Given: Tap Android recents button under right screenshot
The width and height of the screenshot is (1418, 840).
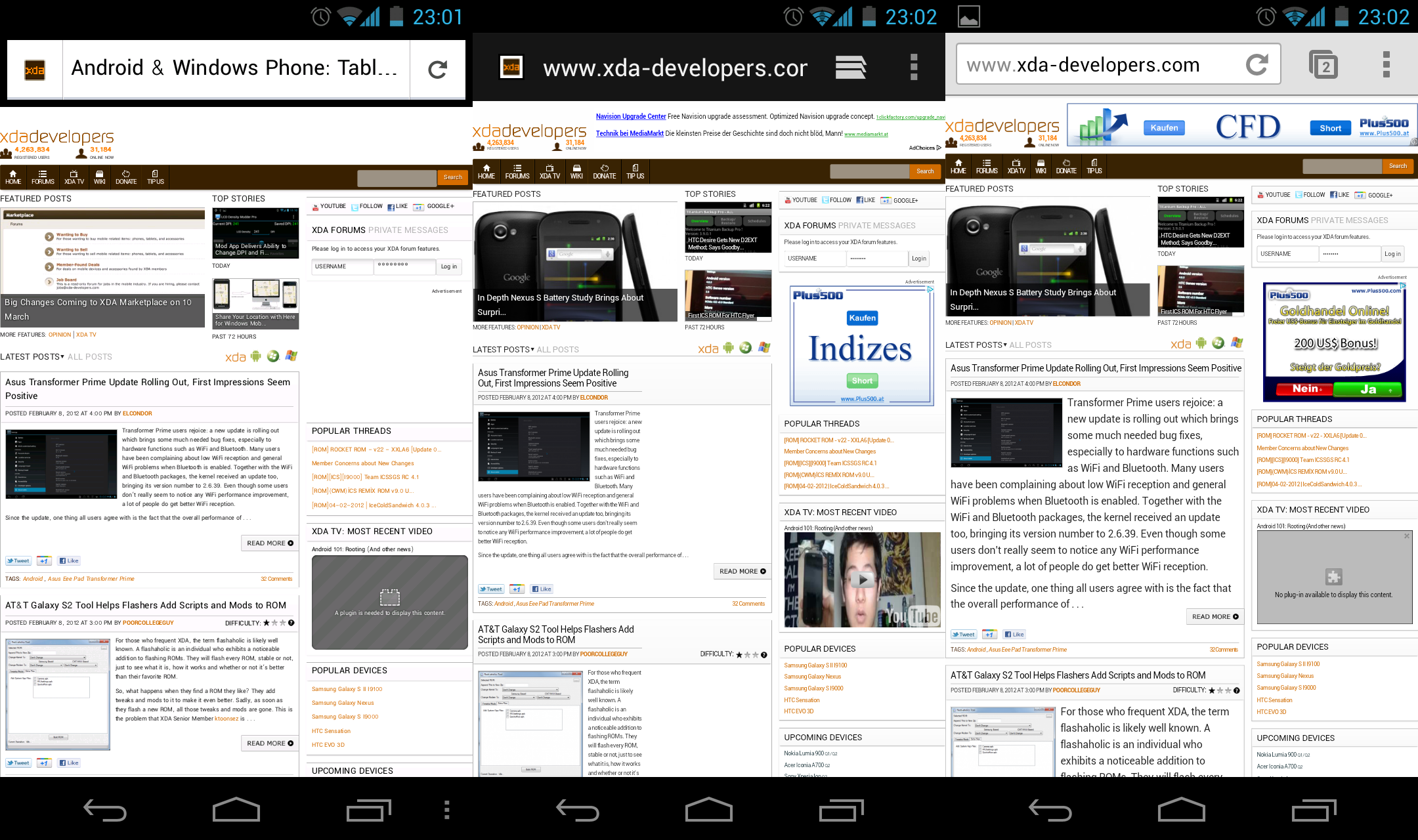Looking at the screenshot, I should (x=1313, y=810).
